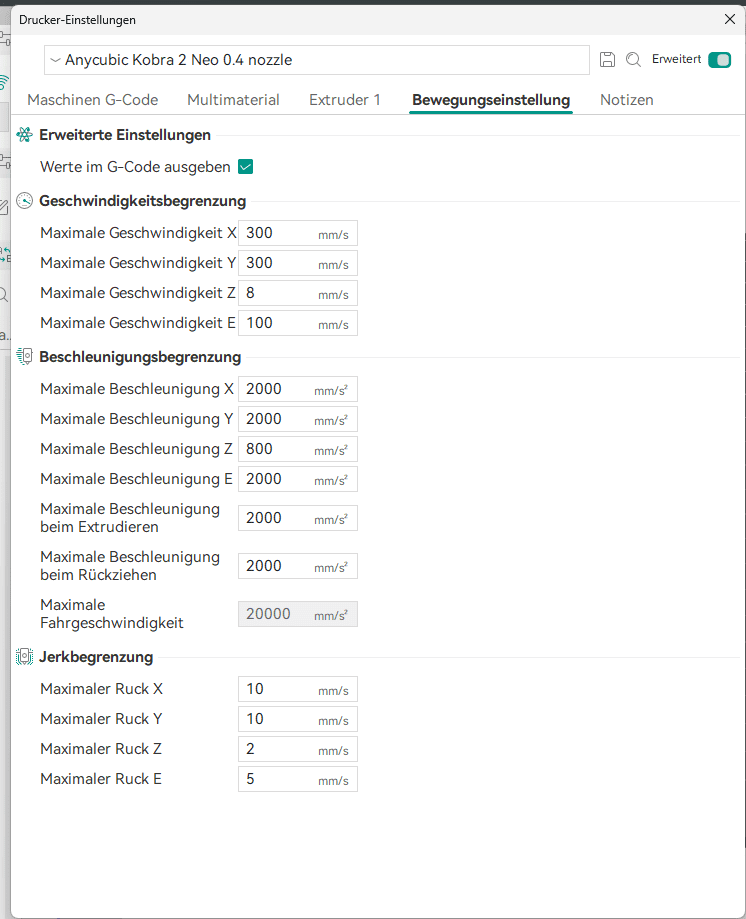This screenshot has width=746, height=919.
Task: Click the search magnifier icon beside preset
Action: click(x=633, y=60)
